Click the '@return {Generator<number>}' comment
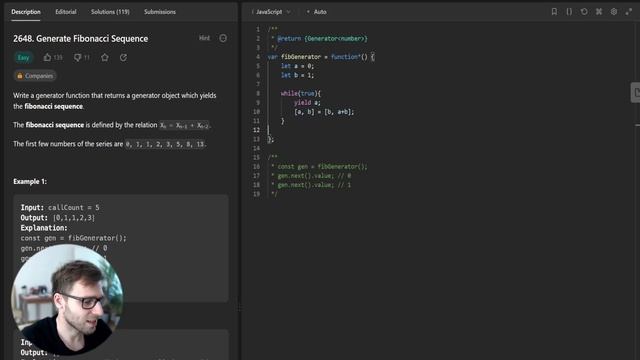 (x=322, y=38)
